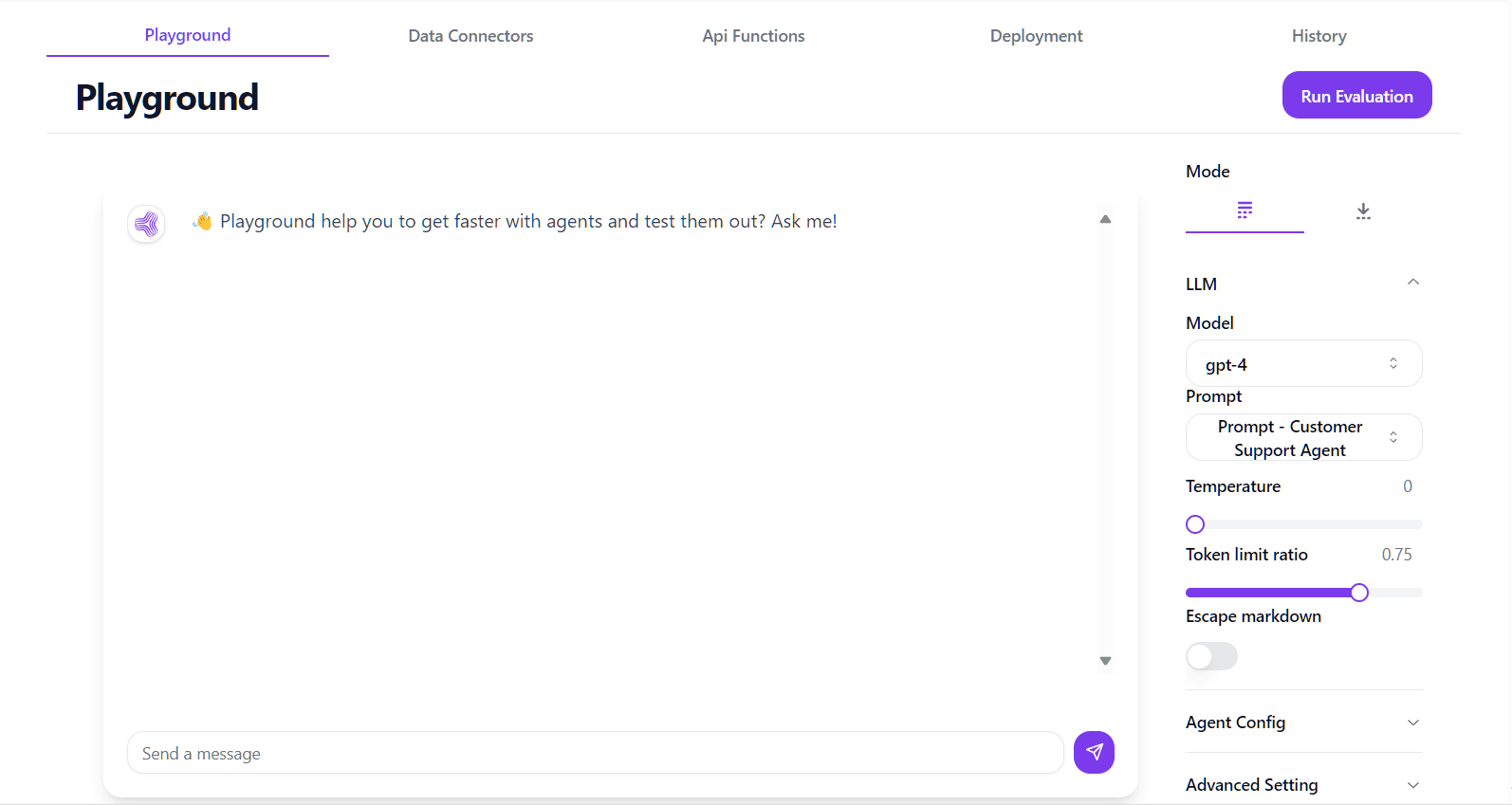The image size is (1512, 805).
Task: Switch to the Playground tab
Action: coord(188,35)
